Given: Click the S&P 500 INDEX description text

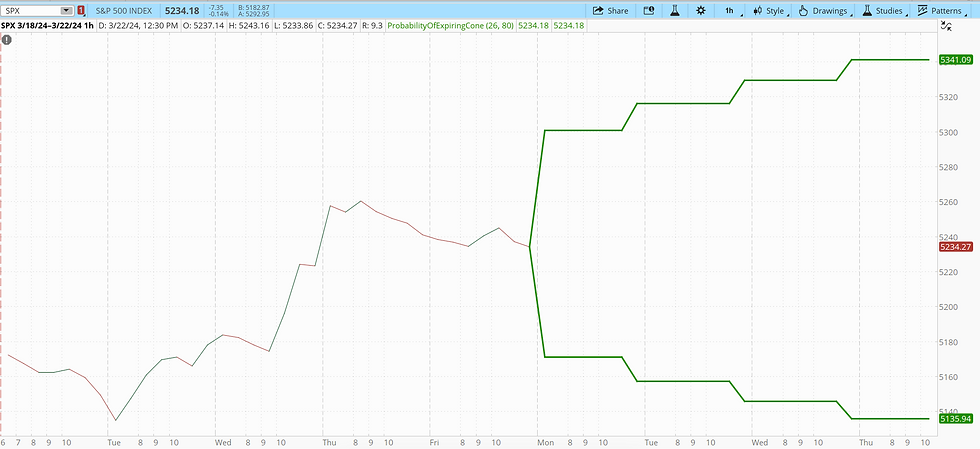Looking at the screenshot, I should pyautogui.click(x=124, y=11).
